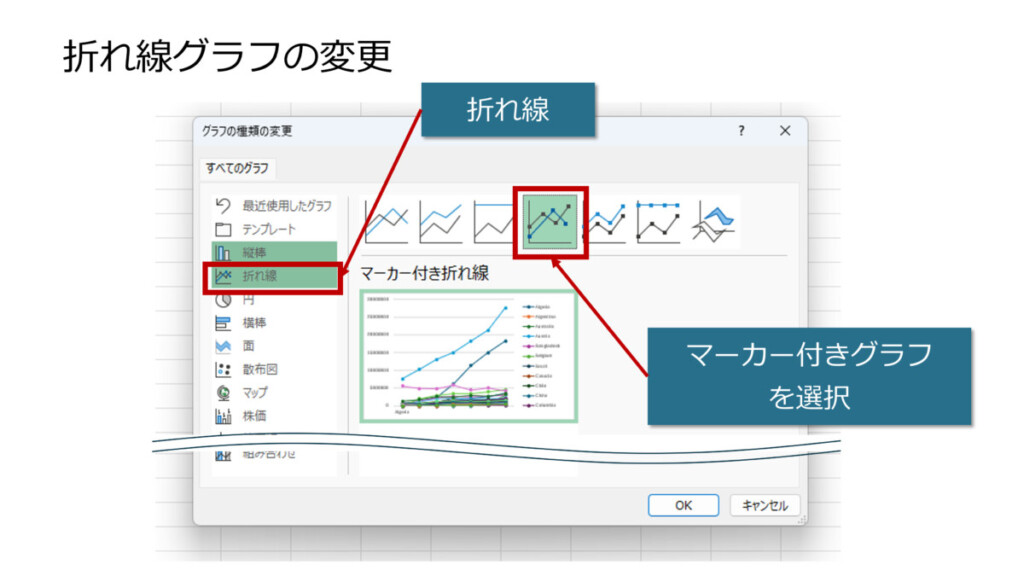The width and height of the screenshot is (1024, 576).
Task: Select the 面 chart category
Action: (x=248, y=346)
